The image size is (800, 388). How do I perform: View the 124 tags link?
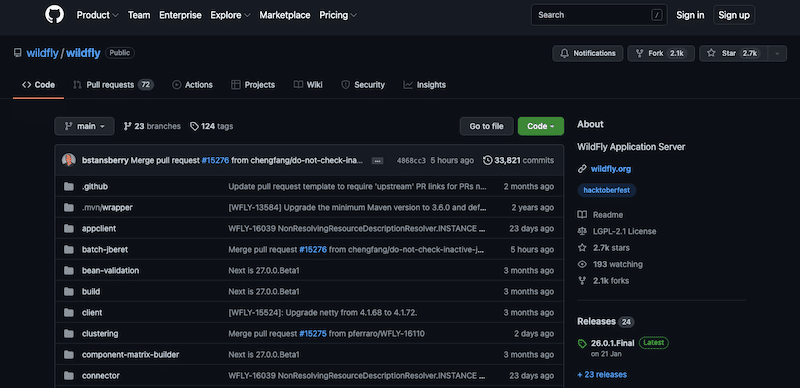[211, 126]
